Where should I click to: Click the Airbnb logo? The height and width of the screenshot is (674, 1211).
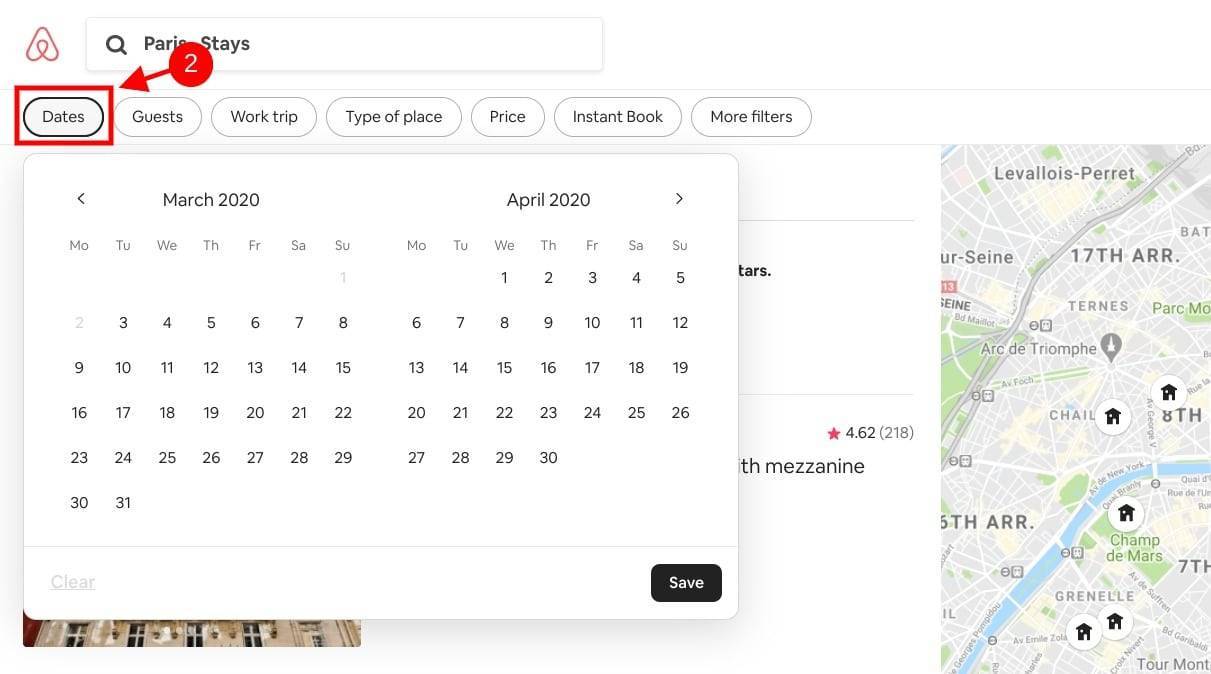click(x=41, y=43)
